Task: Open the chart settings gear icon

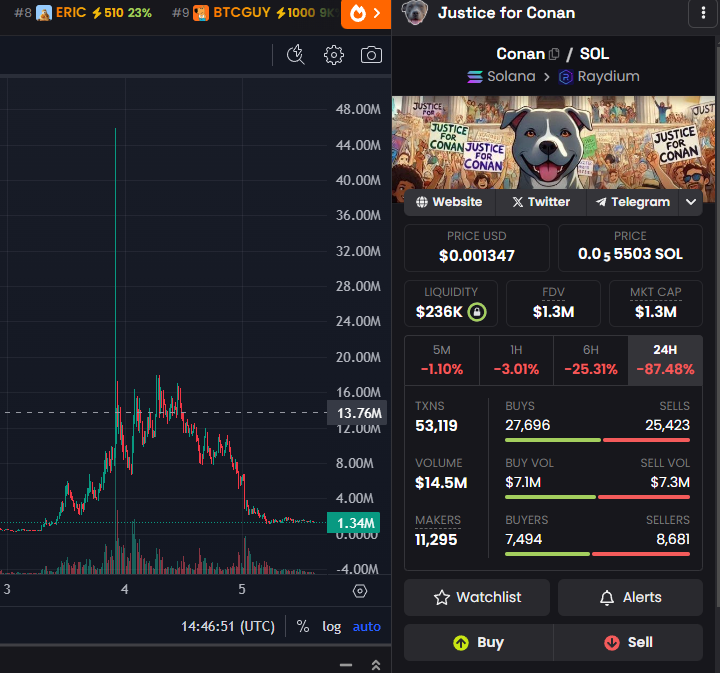Action: tap(333, 55)
